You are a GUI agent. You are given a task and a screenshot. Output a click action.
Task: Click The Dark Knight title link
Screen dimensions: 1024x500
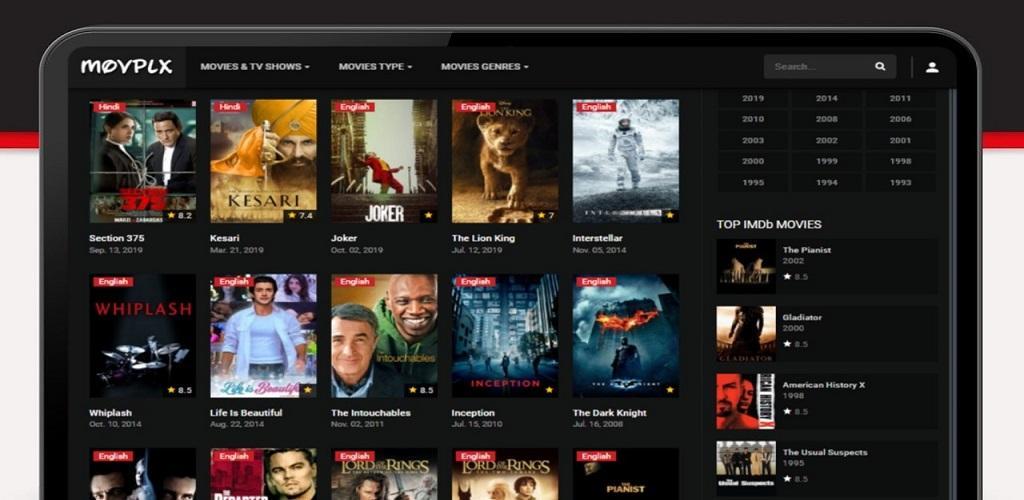609,413
